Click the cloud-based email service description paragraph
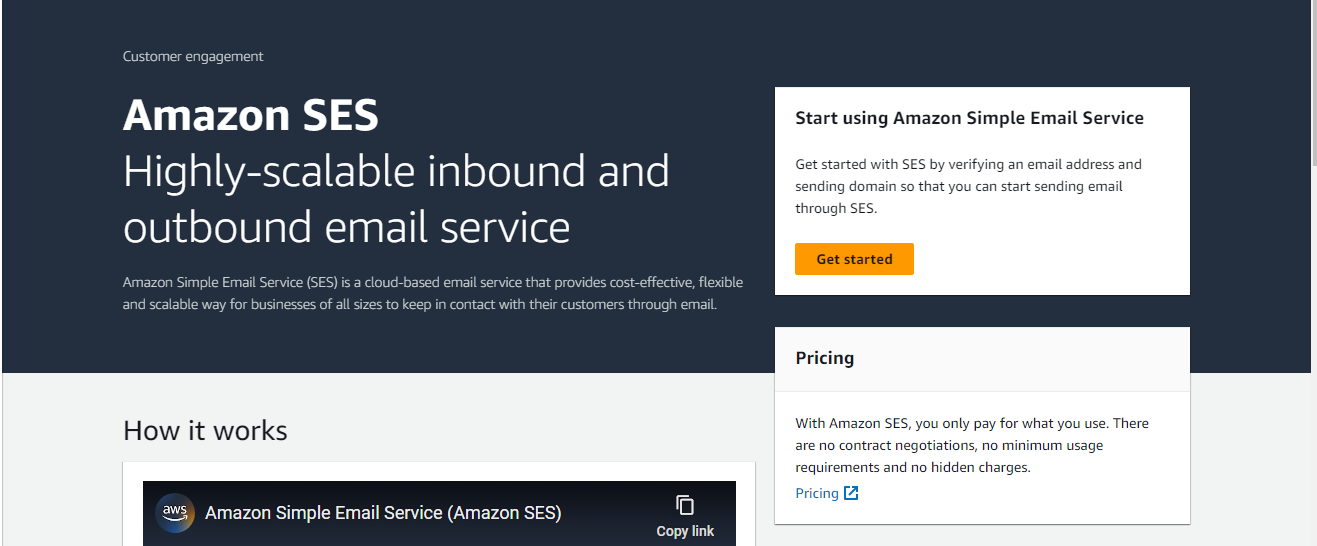This screenshot has height=546, width=1317. (432, 293)
